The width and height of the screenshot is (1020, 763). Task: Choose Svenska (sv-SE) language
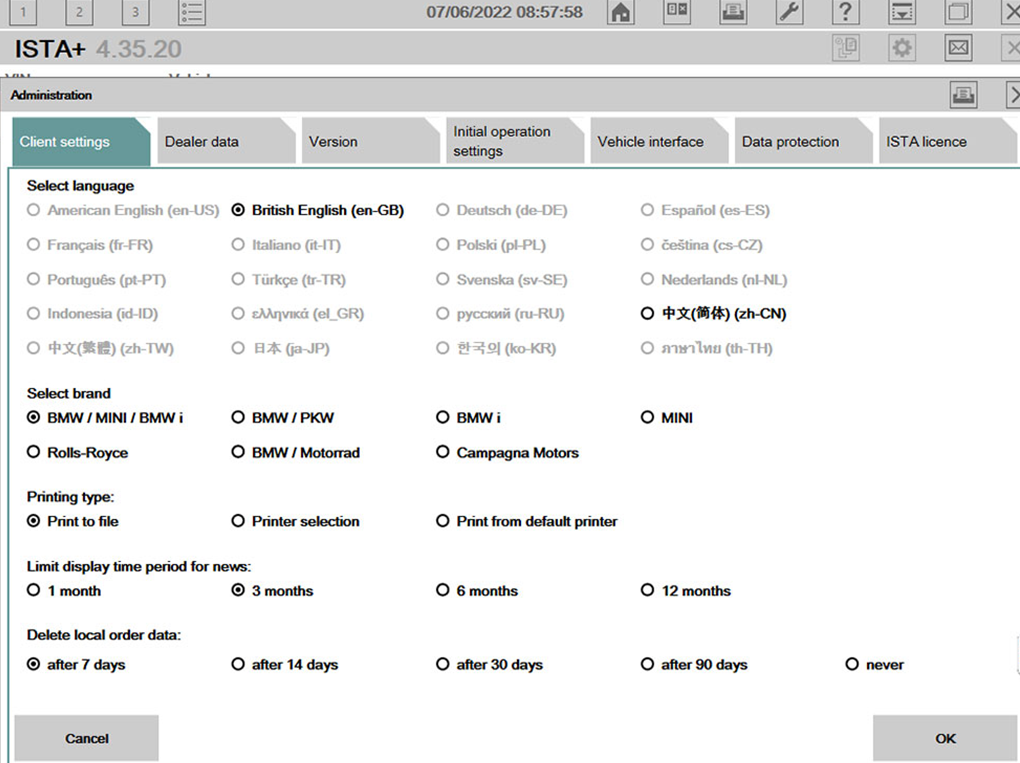point(502,280)
